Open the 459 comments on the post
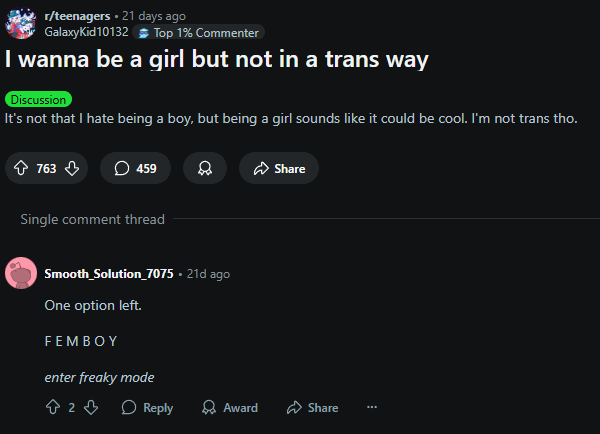This screenshot has width=600, height=434. (x=135, y=168)
